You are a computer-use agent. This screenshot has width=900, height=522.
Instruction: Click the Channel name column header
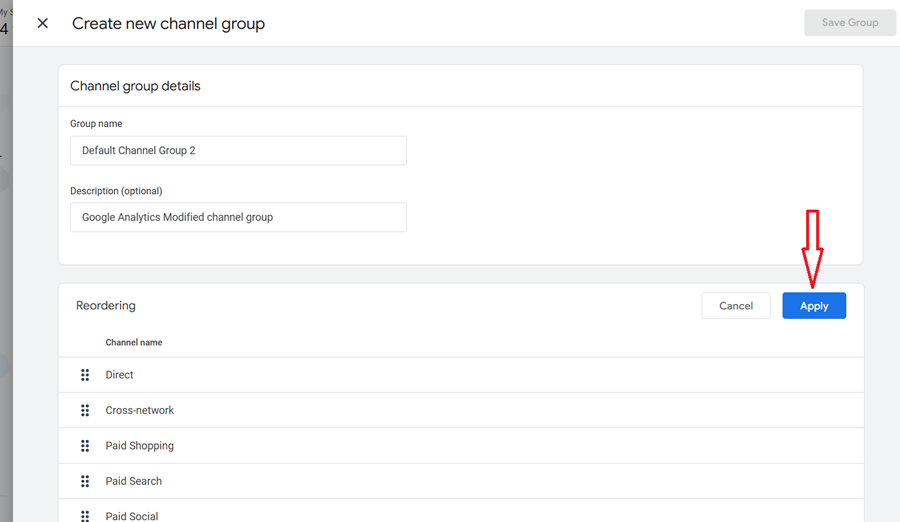point(133,343)
